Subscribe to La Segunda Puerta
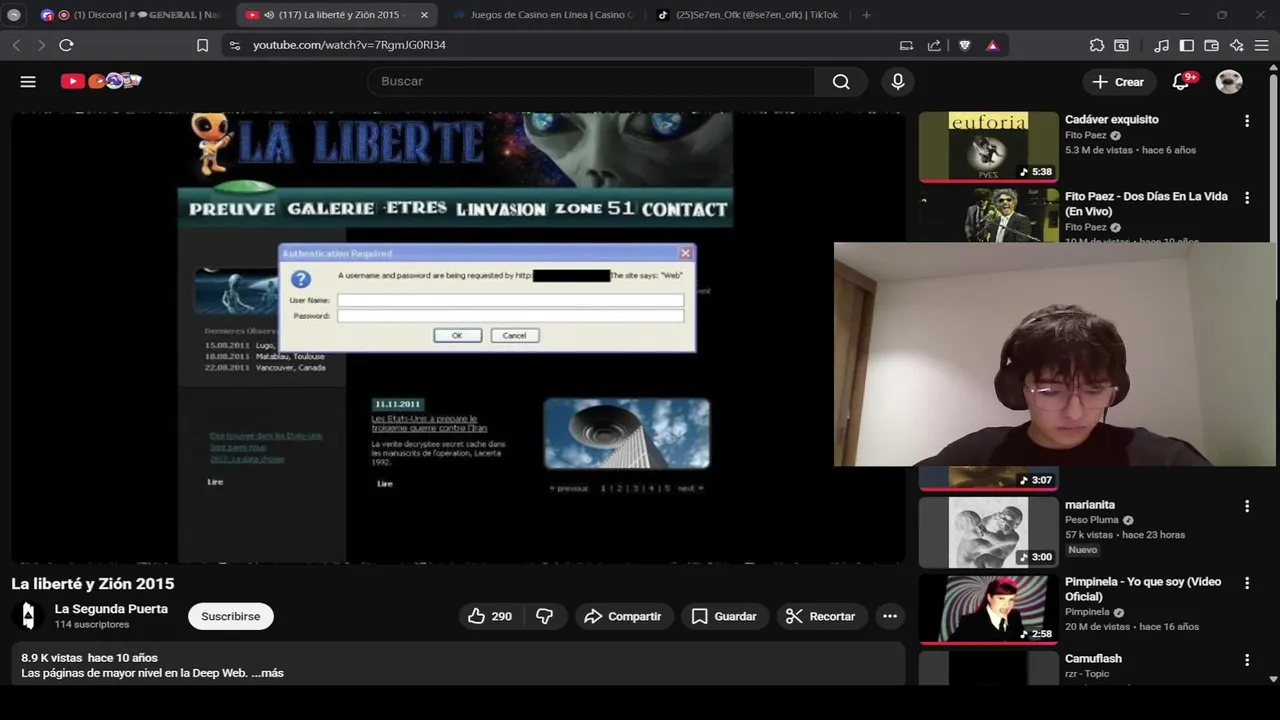Viewport: 1280px width, 720px height. click(231, 616)
